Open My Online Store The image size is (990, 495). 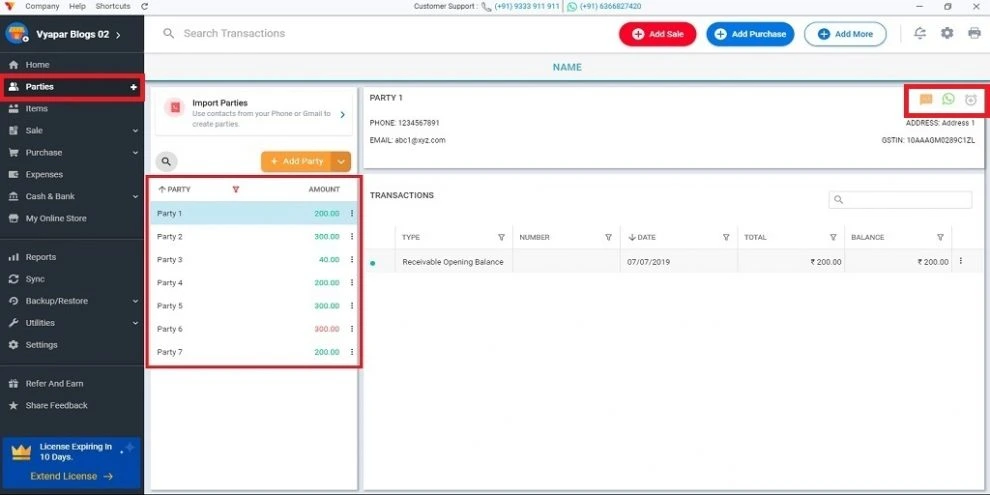pos(56,218)
